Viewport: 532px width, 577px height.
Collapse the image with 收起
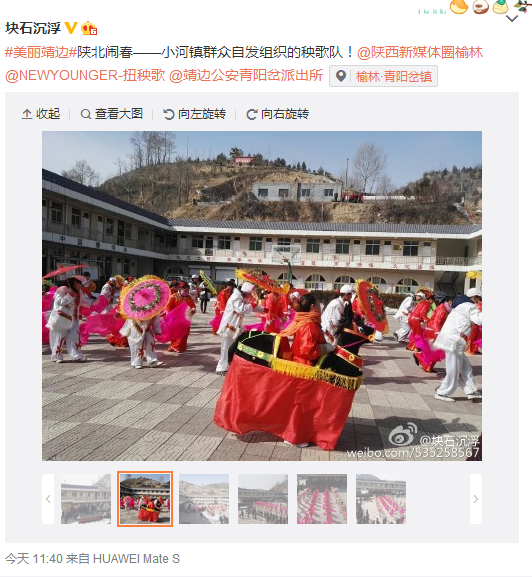pyautogui.click(x=41, y=114)
